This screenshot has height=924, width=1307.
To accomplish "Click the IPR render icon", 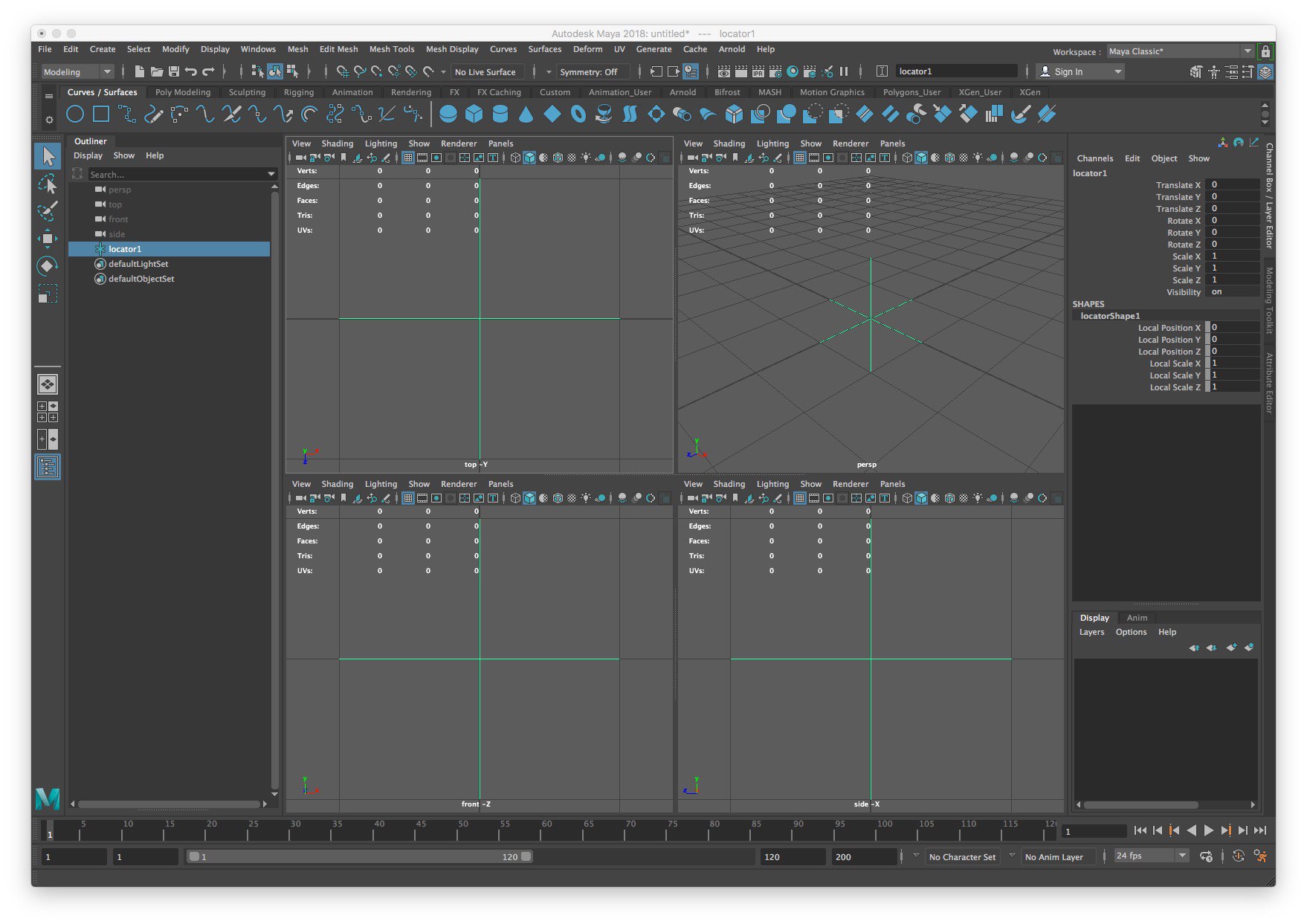I will (x=758, y=71).
